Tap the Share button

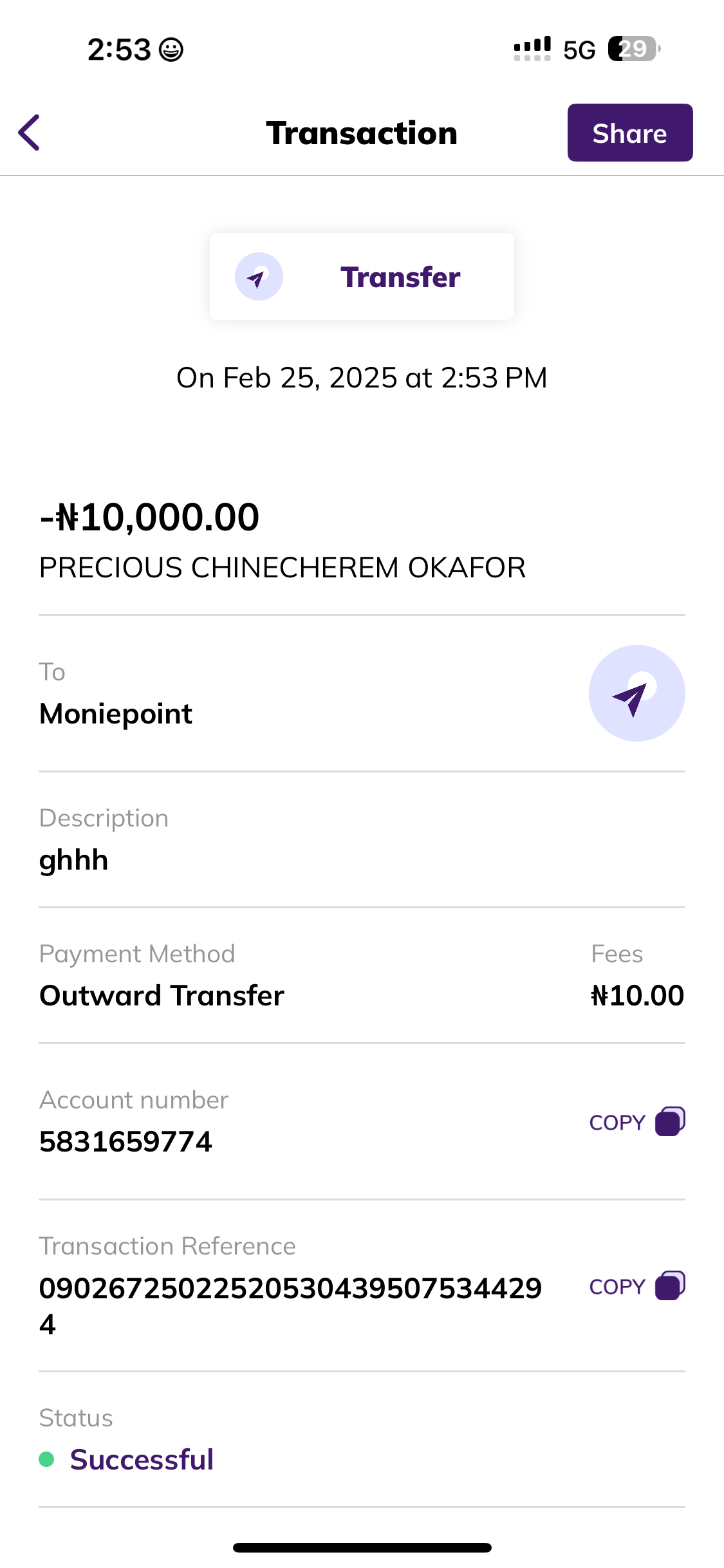pyautogui.click(x=629, y=133)
